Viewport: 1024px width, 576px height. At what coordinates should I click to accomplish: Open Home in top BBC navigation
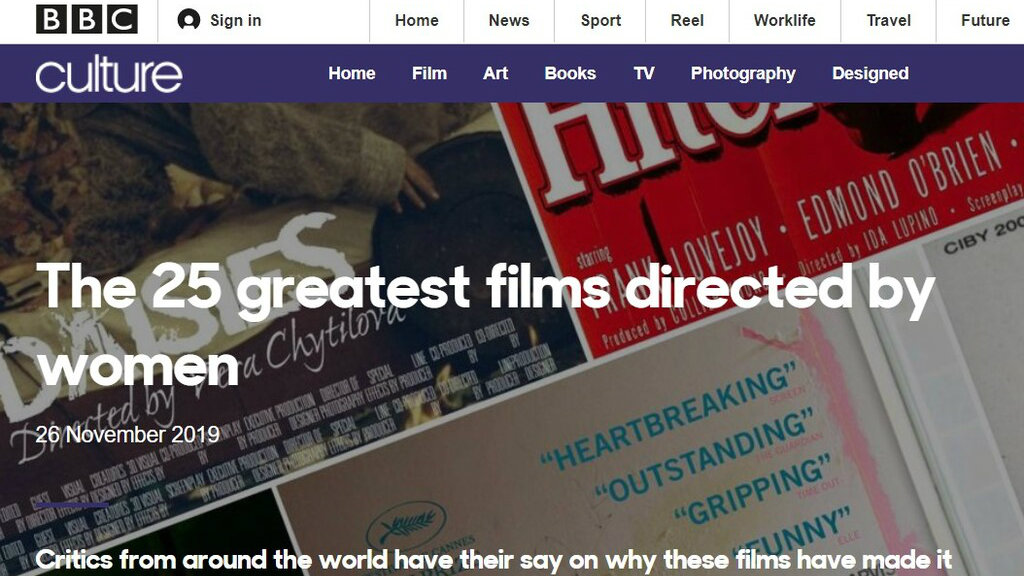[x=417, y=20]
